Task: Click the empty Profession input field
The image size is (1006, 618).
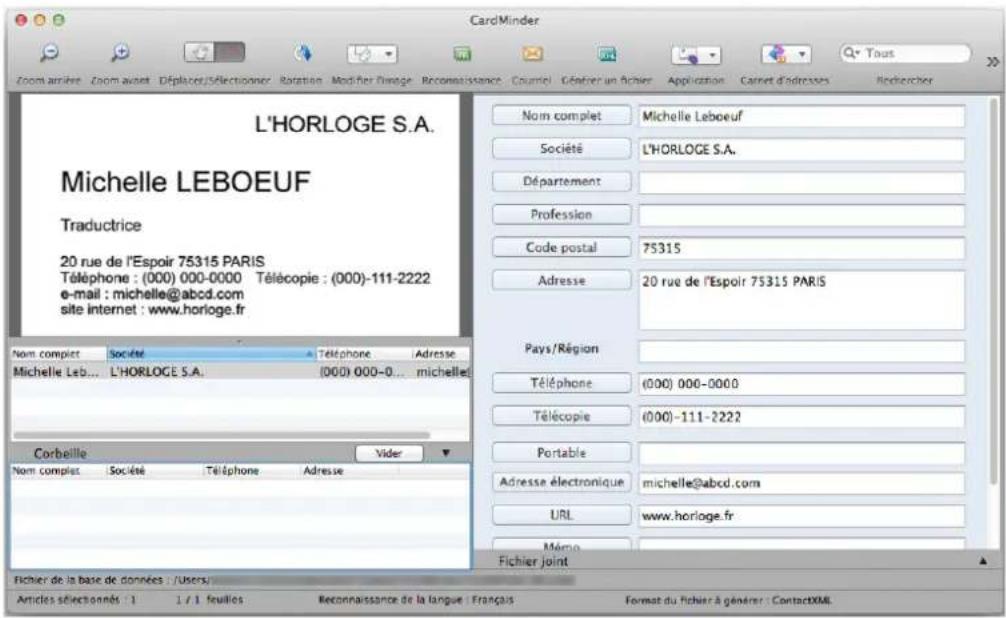Action: (x=801, y=215)
